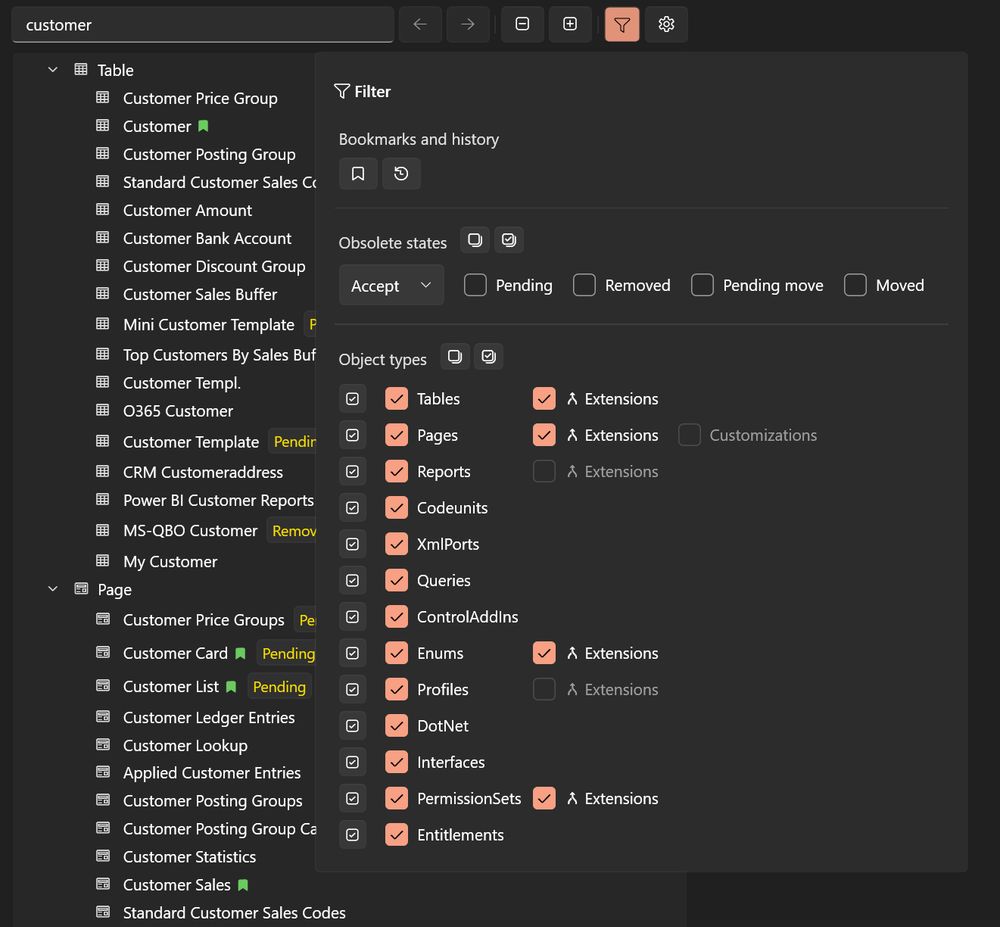Select the Customer Price Group table
This screenshot has height=927, width=1000.
200,98
